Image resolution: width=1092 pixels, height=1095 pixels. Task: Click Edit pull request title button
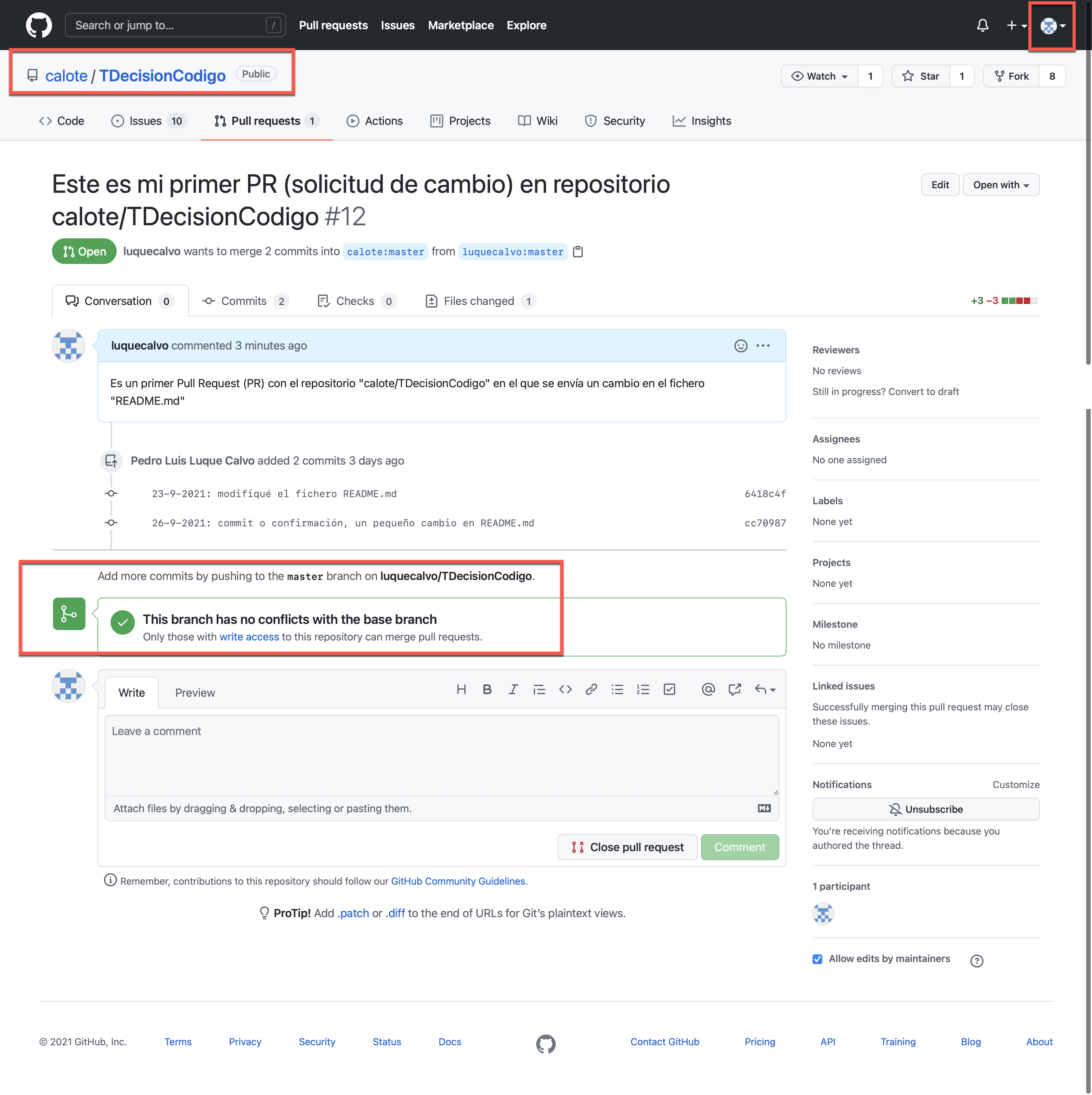[940, 185]
